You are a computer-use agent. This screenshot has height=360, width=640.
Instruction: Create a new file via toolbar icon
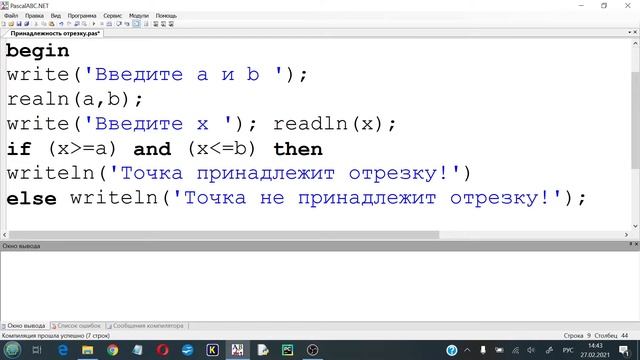3,24
